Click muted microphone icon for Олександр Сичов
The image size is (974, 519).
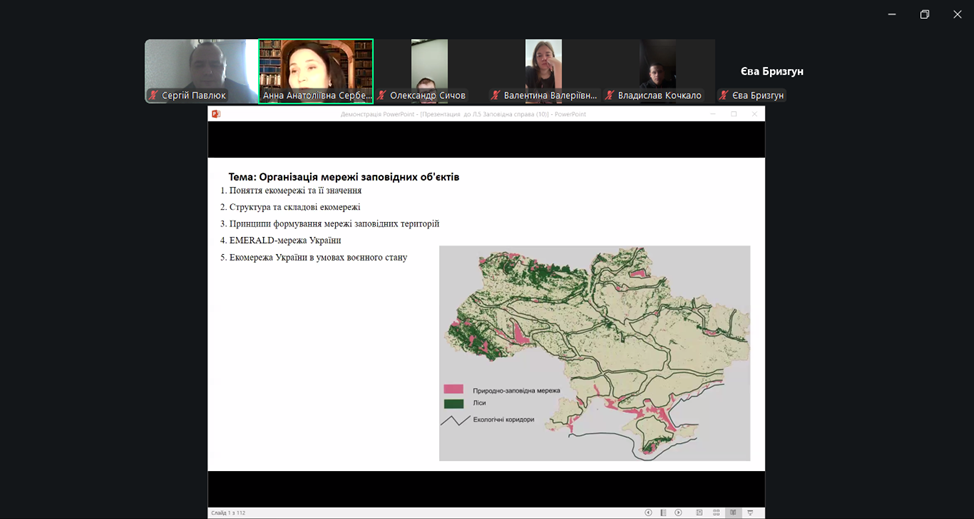click(382, 96)
